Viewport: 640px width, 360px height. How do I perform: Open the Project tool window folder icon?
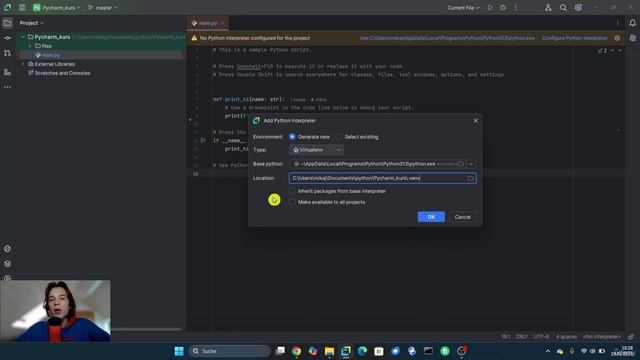[x=7, y=23]
